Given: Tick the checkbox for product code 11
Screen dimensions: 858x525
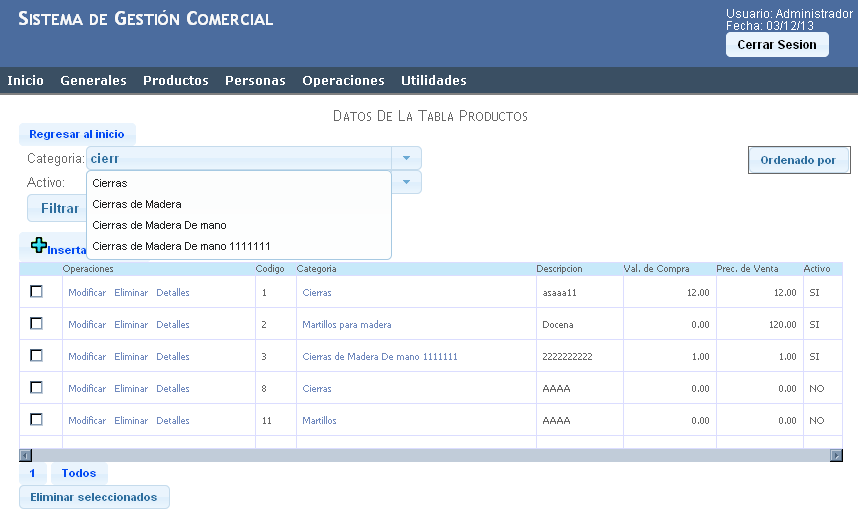Looking at the screenshot, I should (x=36, y=419).
